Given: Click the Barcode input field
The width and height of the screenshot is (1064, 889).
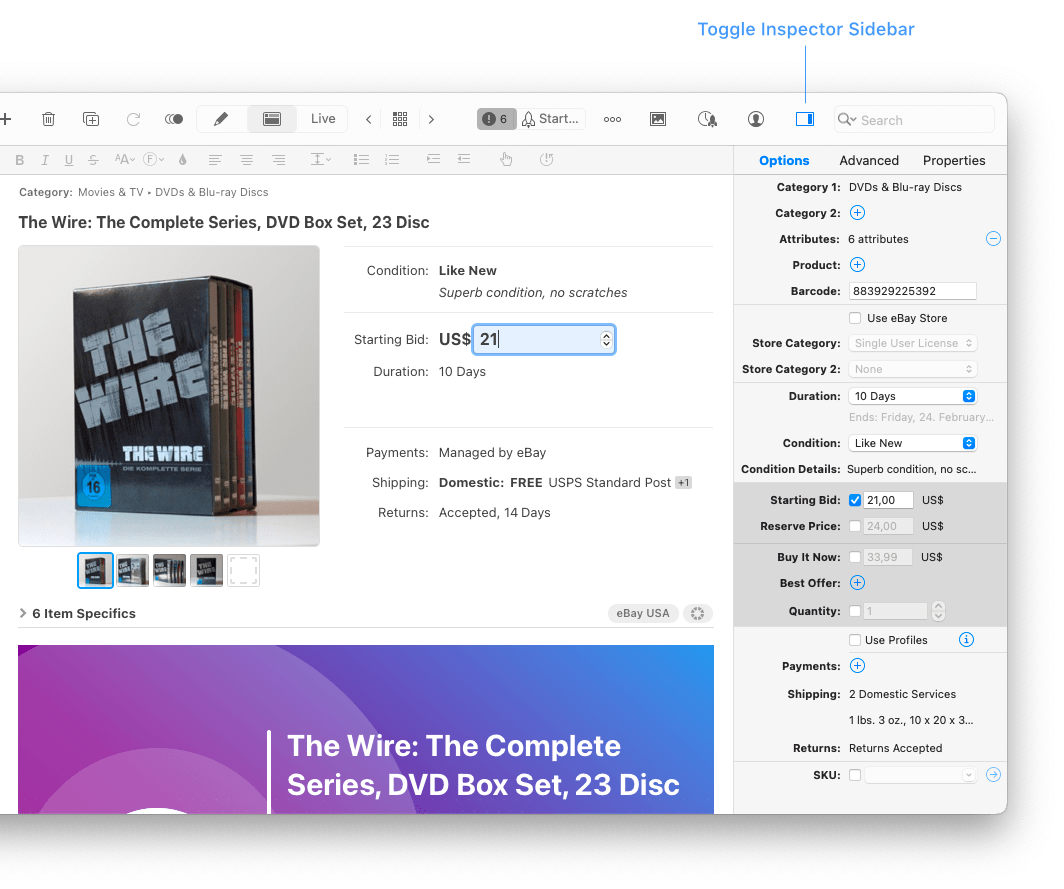Looking at the screenshot, I should 912,291.
